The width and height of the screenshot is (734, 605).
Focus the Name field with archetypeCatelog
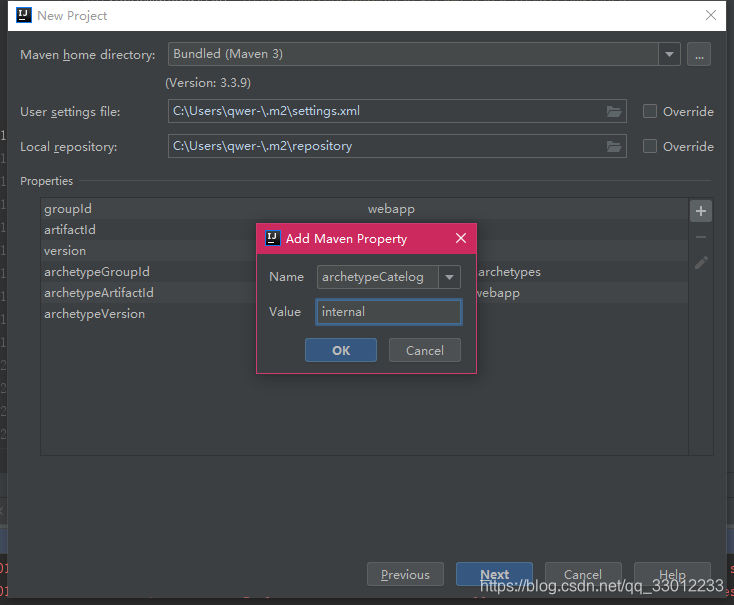tap(378, 277)
